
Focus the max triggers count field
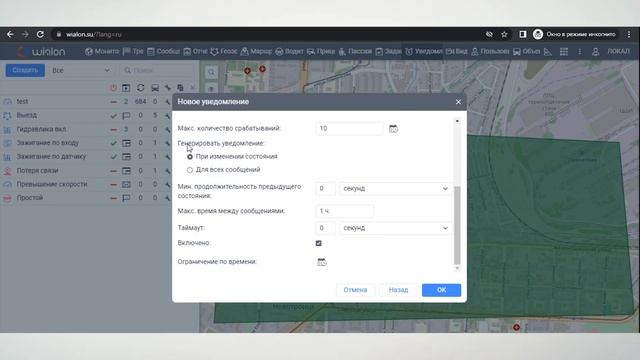tap(349, 129)
